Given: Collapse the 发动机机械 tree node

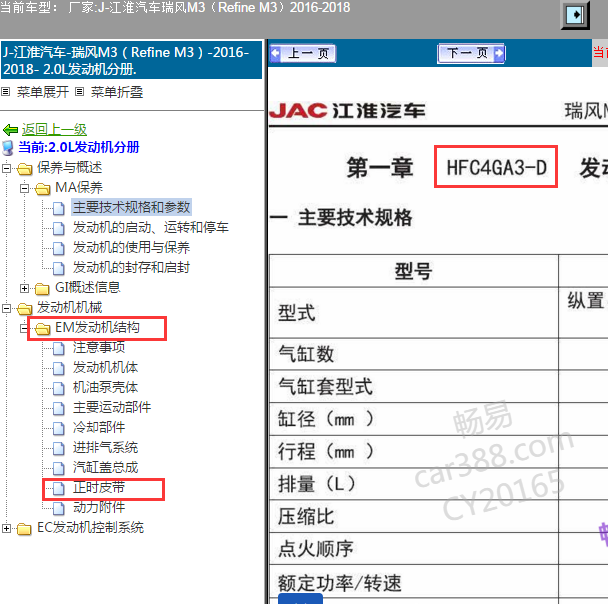Looking at the screenshot, I should click(6, 309).
